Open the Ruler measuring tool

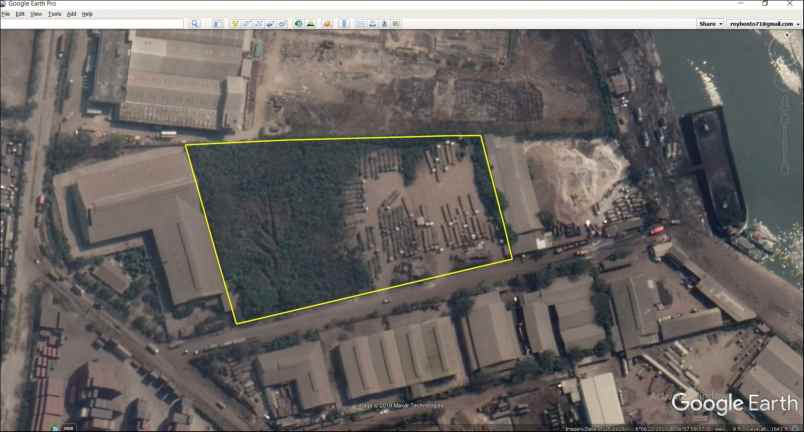coord(342,23)
